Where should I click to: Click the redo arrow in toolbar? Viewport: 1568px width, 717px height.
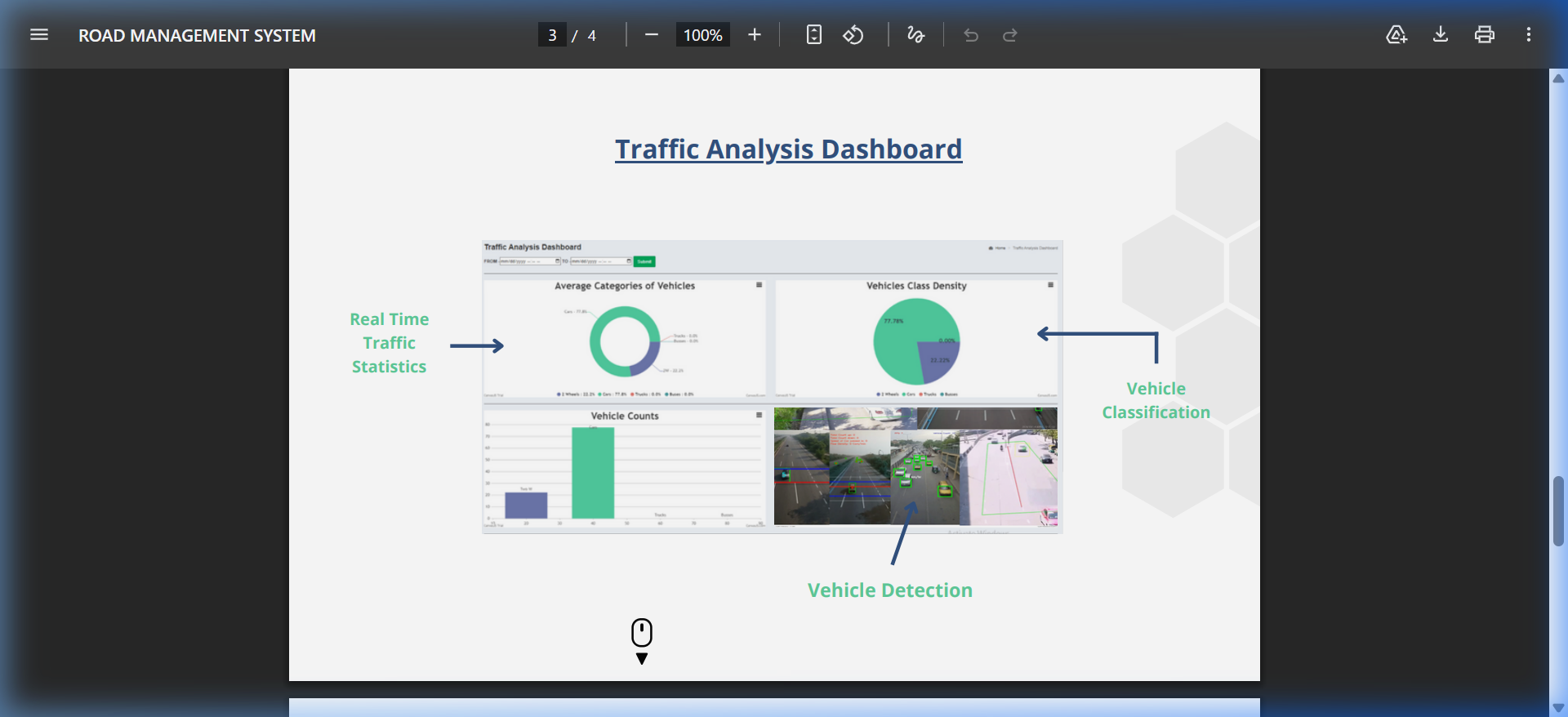[x=1010, y=35]
